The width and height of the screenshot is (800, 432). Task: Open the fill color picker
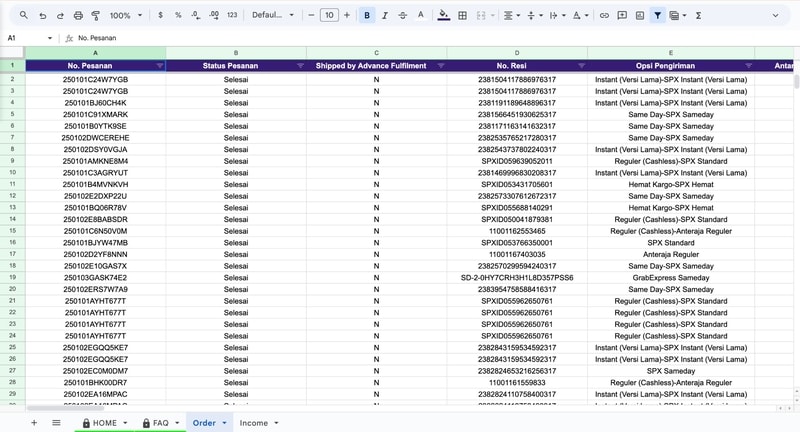coord(444,16)
